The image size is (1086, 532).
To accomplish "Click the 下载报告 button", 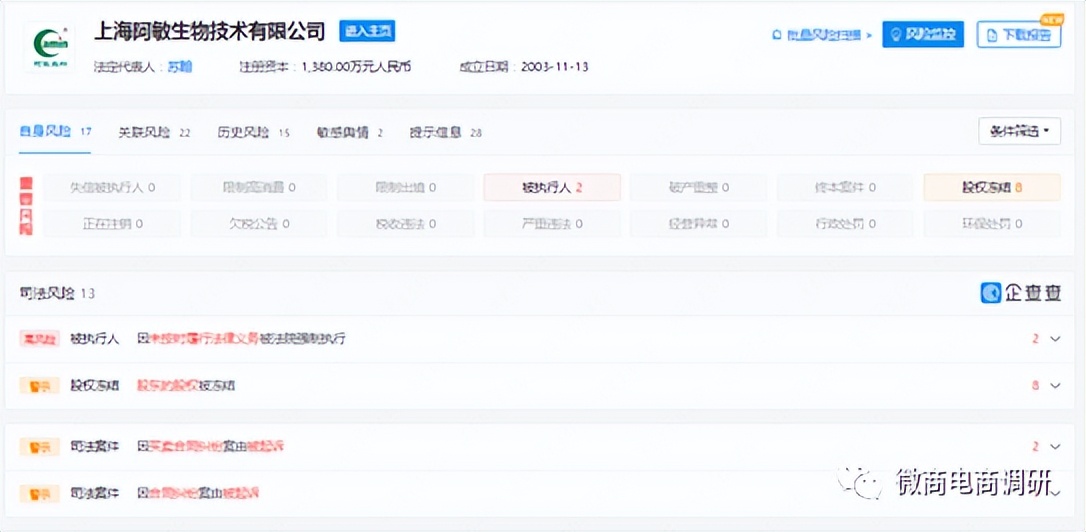I will (x=1019, y=35).
